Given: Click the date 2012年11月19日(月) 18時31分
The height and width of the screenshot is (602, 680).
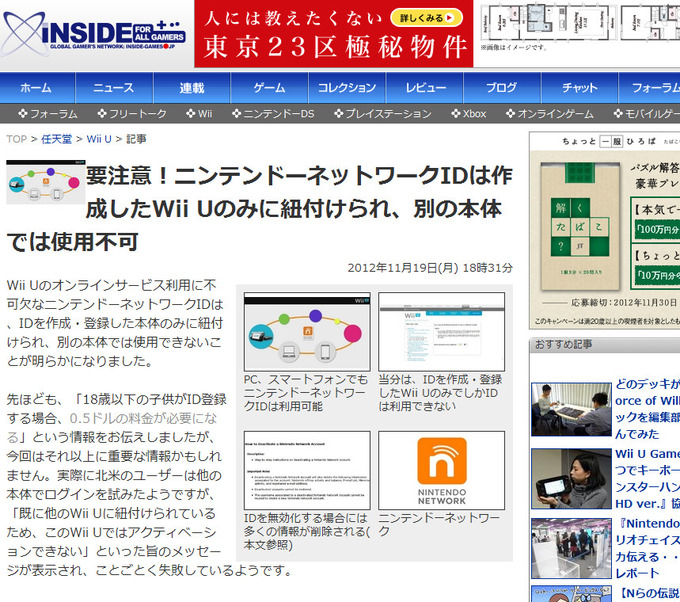Looking at the screenshot, I should coord(430,268).
